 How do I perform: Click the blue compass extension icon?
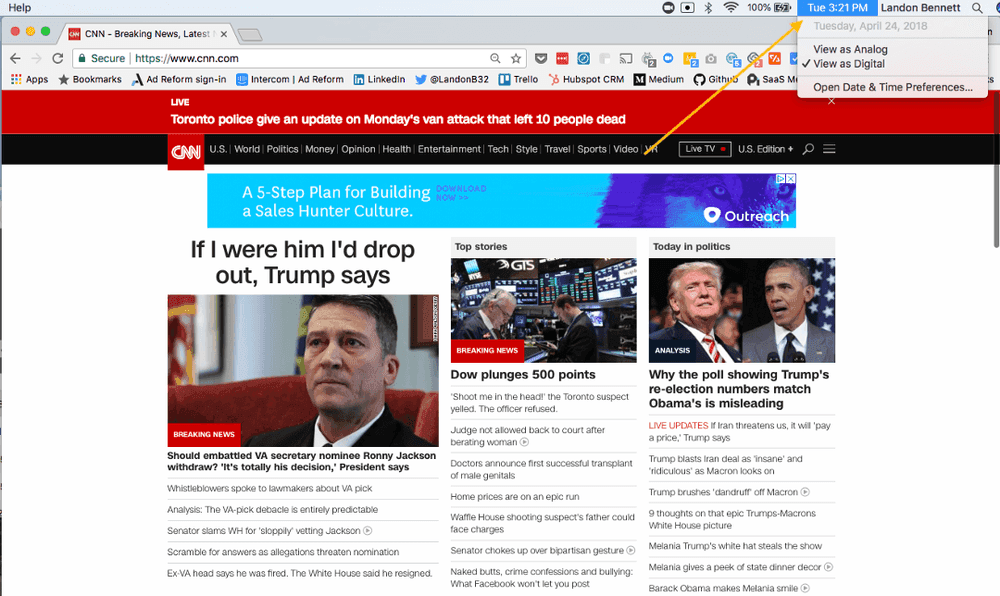pos(583,59)
